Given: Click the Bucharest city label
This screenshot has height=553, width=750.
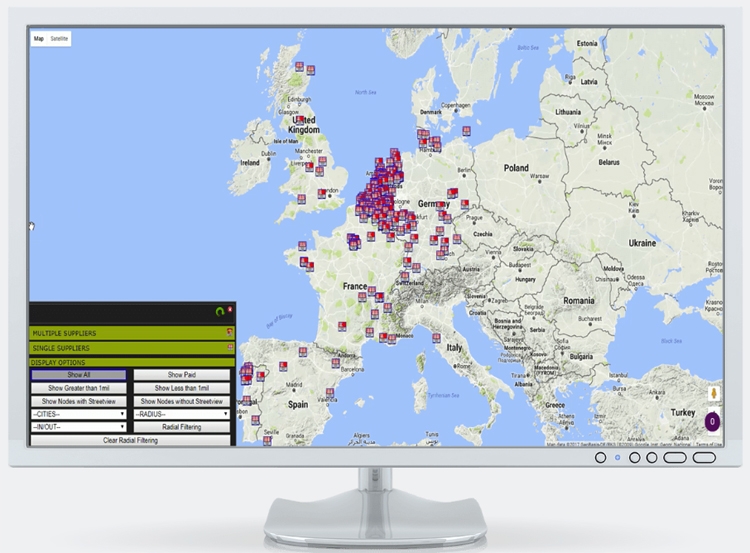Looking at the screenshot, I should pos(590,319).
